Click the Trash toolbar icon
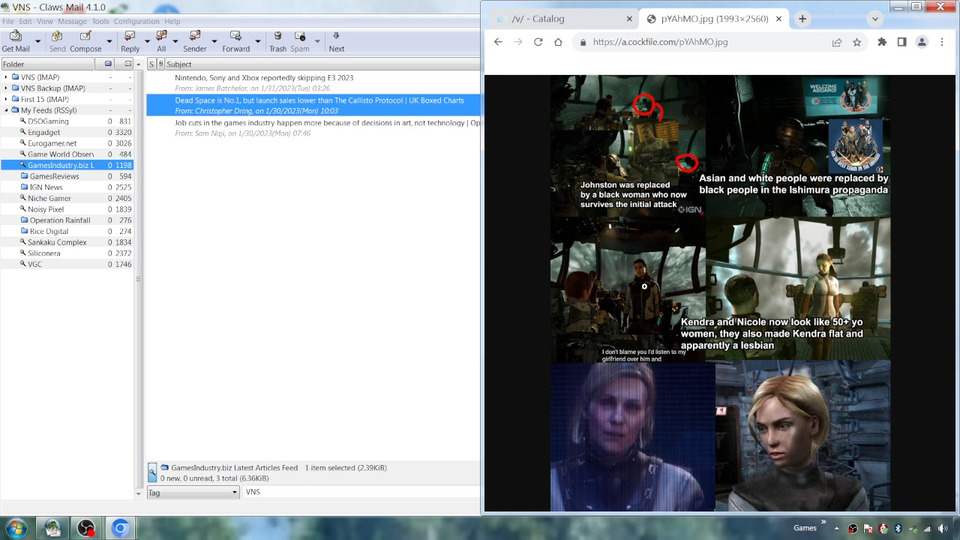The height and width of the screenshot is (540, 960). 277,41
